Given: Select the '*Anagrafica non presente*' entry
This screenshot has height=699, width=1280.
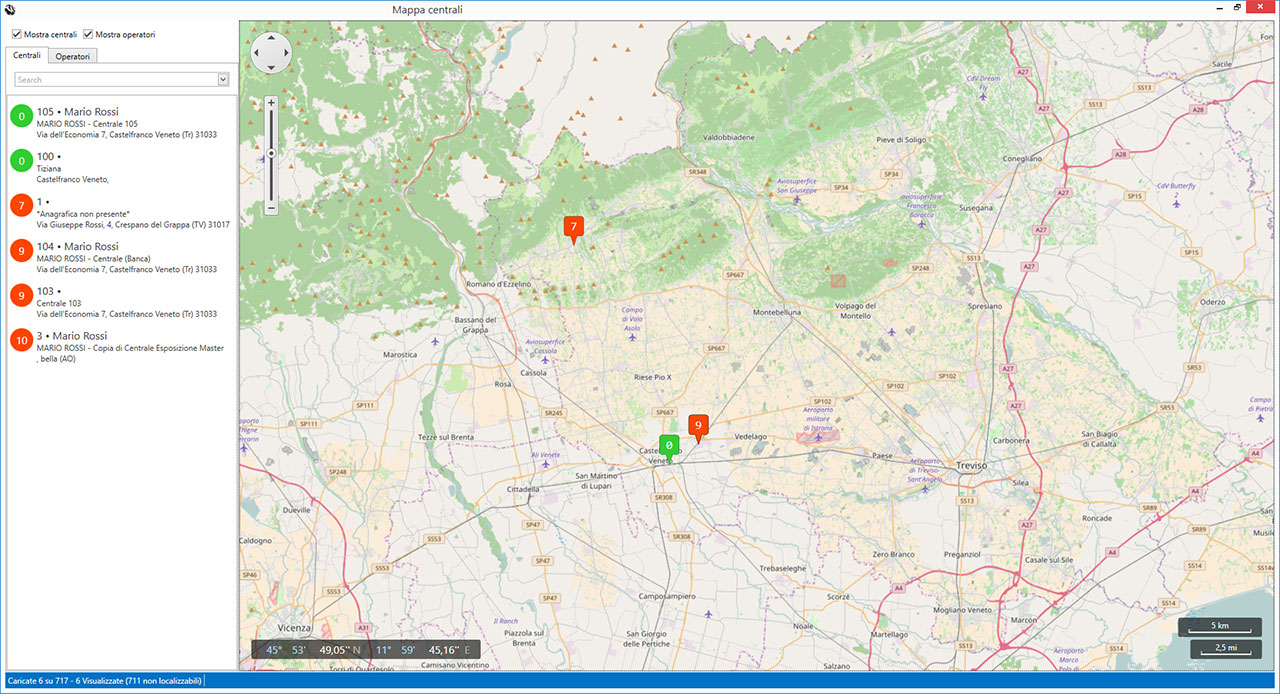Looking at the screenshot, I should (121, 213).
